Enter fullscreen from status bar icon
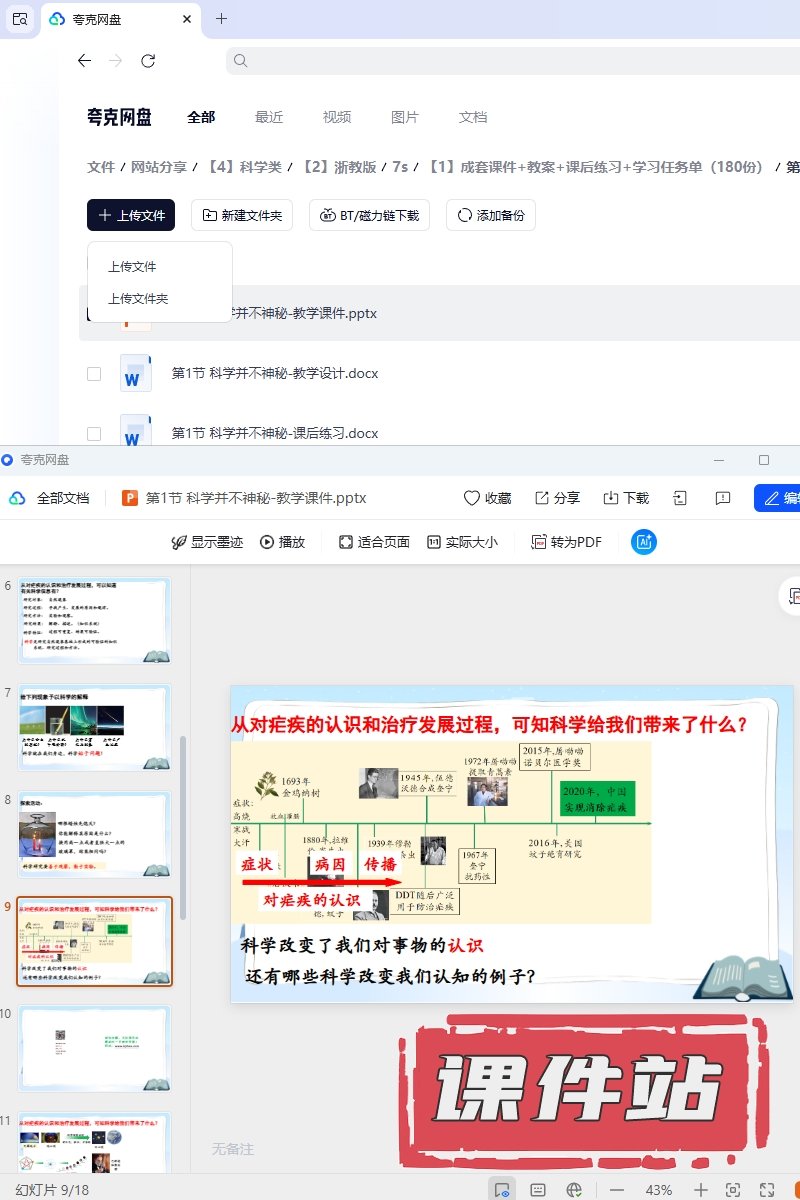Screen dimensions: 800x1200 click(767, 1190)
